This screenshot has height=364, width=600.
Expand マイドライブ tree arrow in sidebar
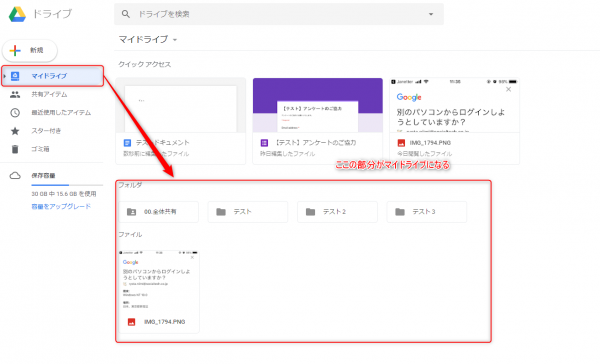[x=5, y=76]
